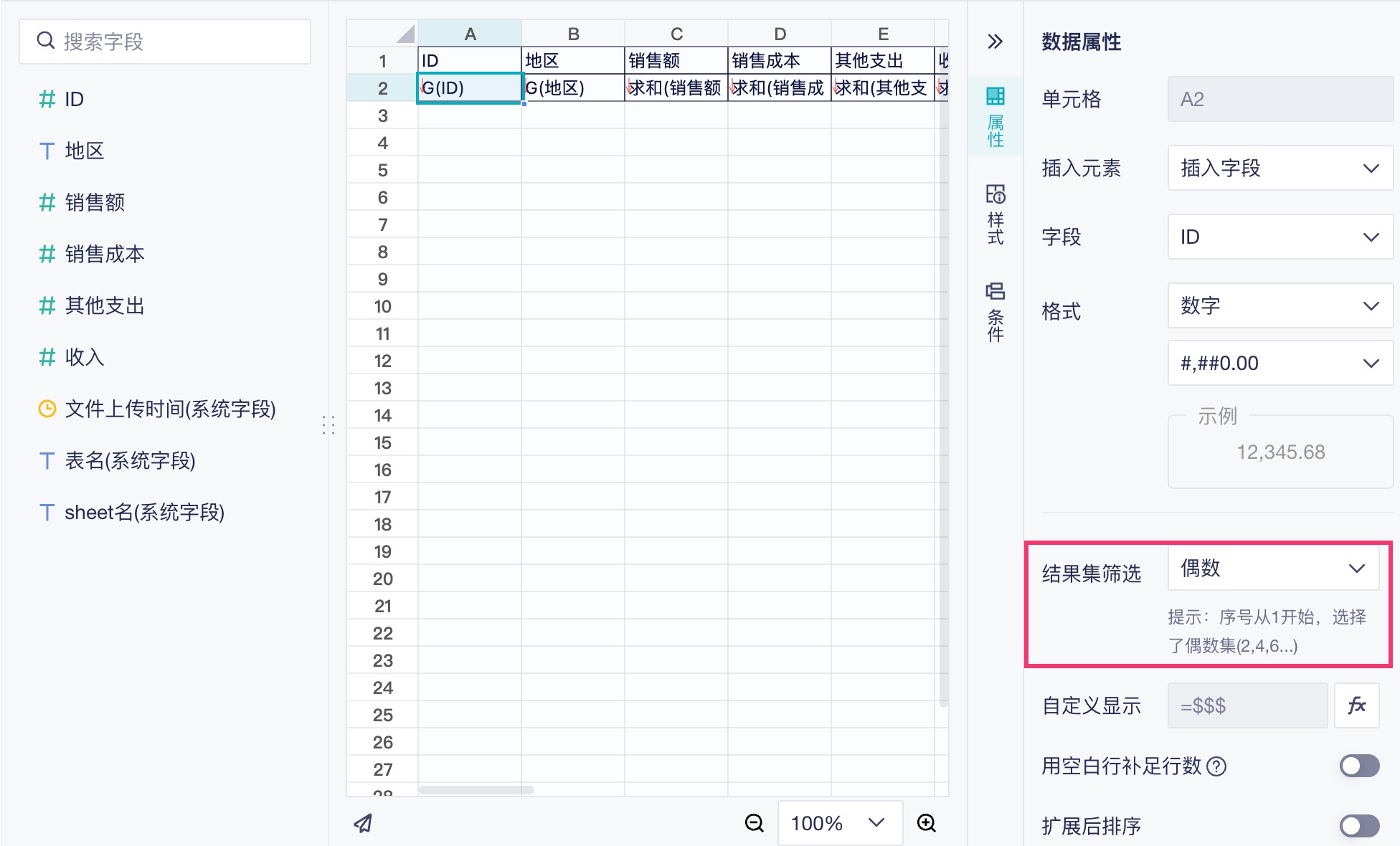This screenshot has height=846, width=1400.
Task: Open the 结果集筛选 偶数 dropdown
Action: pyautogui.click(x=1273, y=569)
